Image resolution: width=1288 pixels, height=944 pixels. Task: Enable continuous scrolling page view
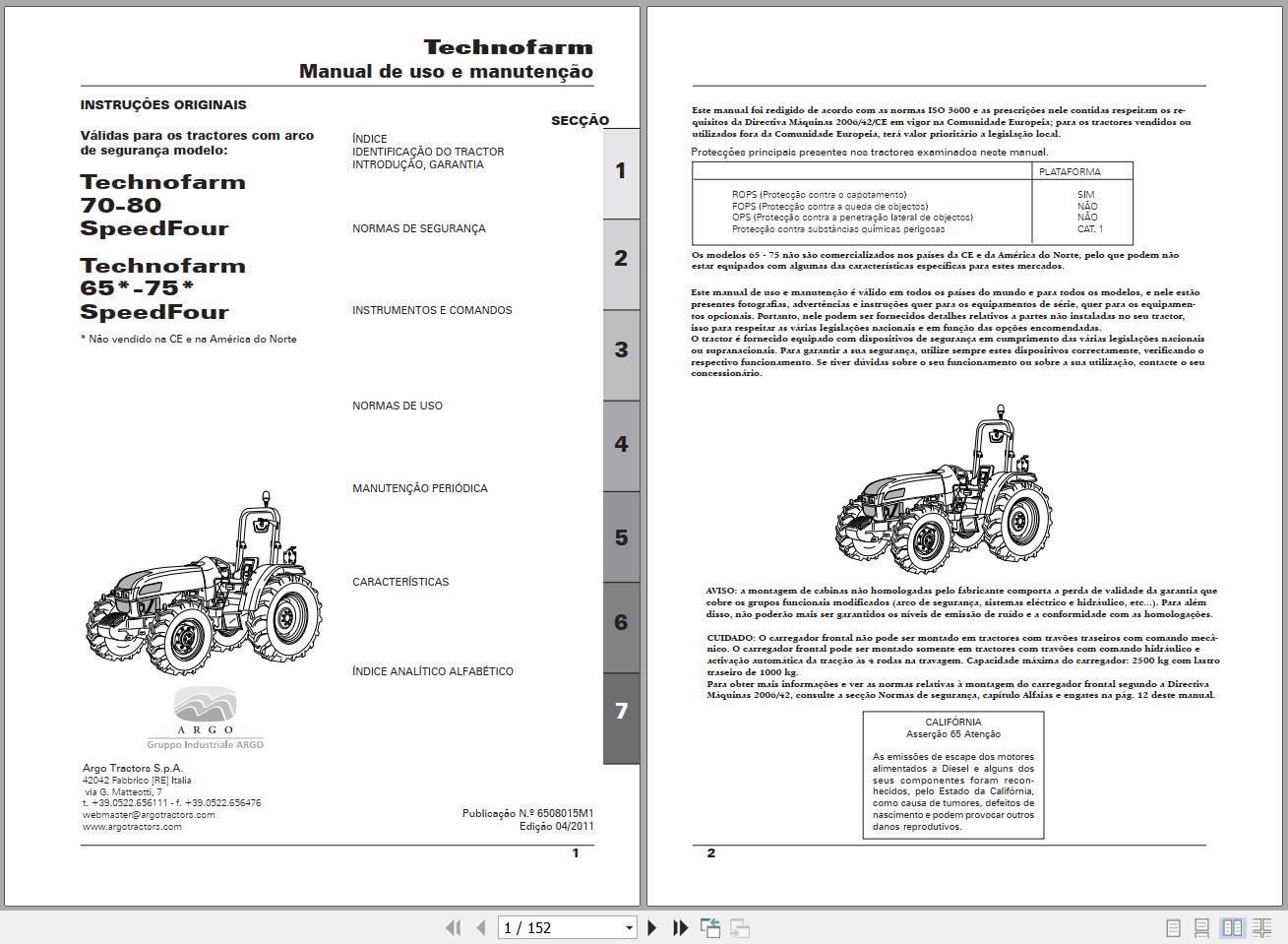[x=1201, y=927]
